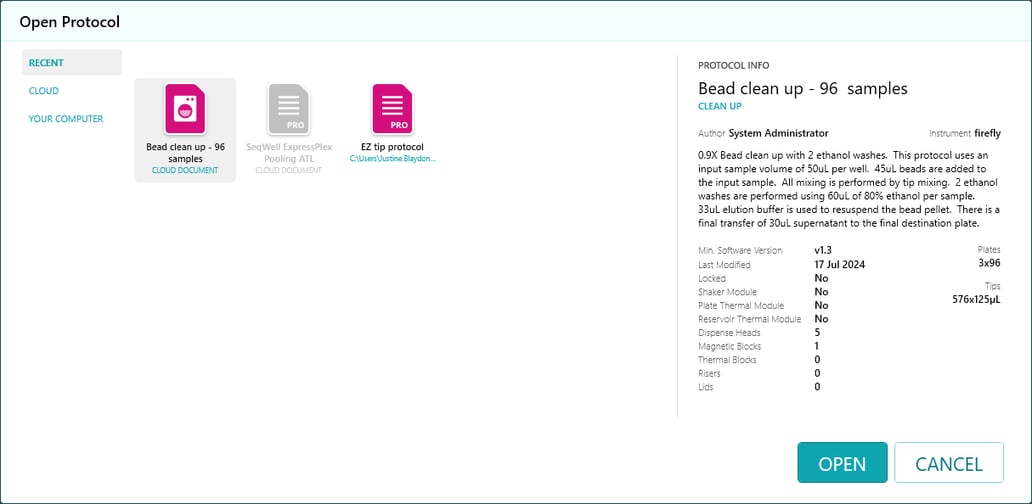Image resolution: width=1032 pixels, height=504 pixels.
Task: Click the EZ tip protocol file path
Action: point(392,159)
